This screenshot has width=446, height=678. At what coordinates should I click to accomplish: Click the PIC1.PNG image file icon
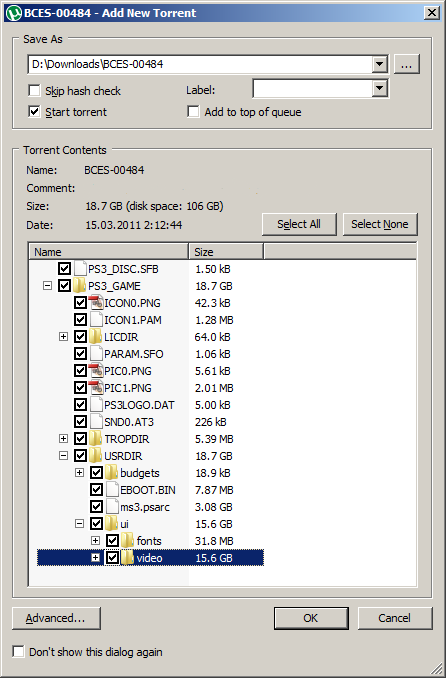[96, 387]
